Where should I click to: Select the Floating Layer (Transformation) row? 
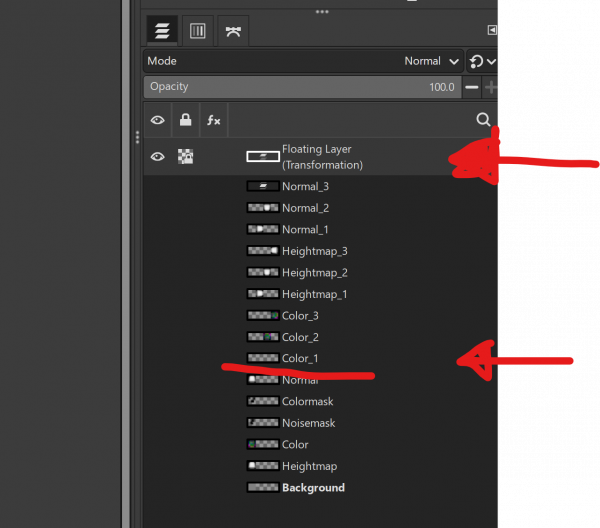[x=321, y=157]
